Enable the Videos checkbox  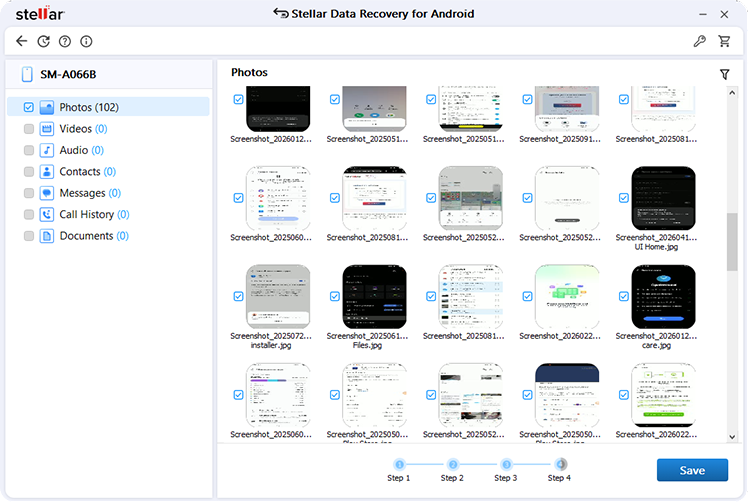29,129
